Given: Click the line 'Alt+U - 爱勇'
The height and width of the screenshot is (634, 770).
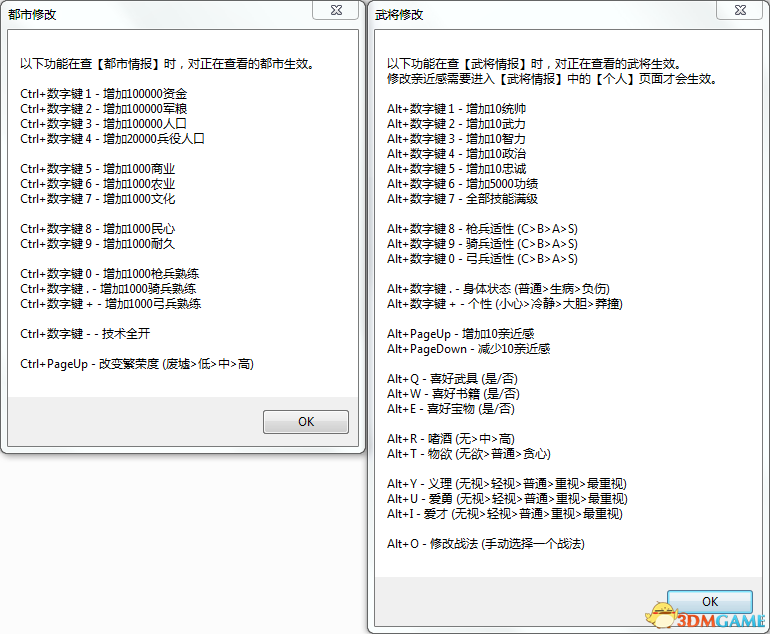Looking at the screenshot, I should (x=508, y=499).
